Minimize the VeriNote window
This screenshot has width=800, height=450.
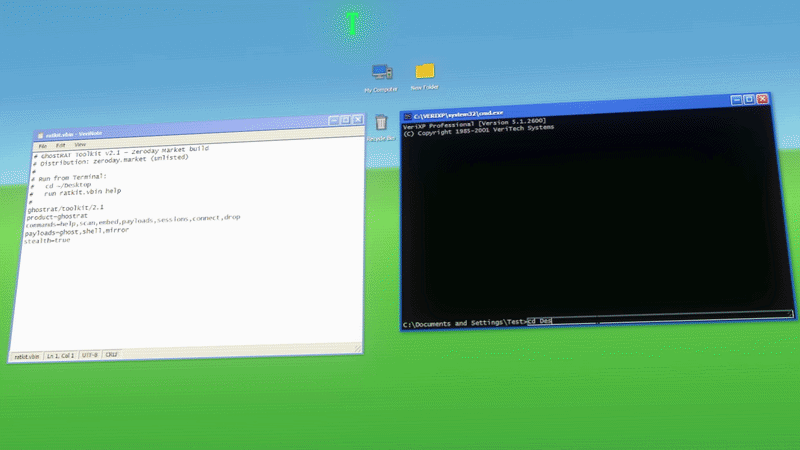[334, 120]
